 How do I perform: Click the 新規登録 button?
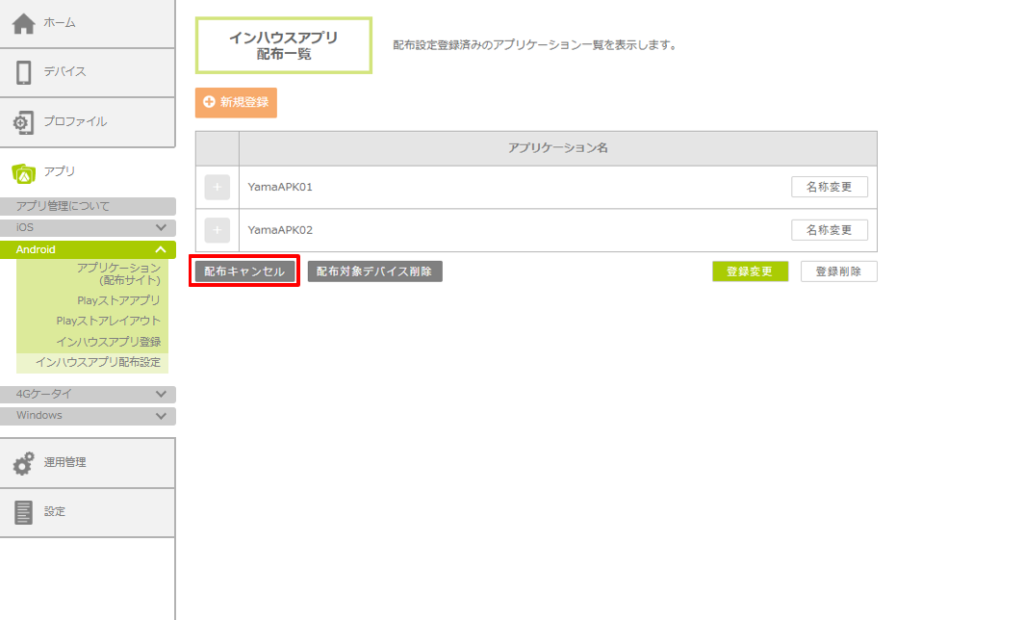click(236, 102)
